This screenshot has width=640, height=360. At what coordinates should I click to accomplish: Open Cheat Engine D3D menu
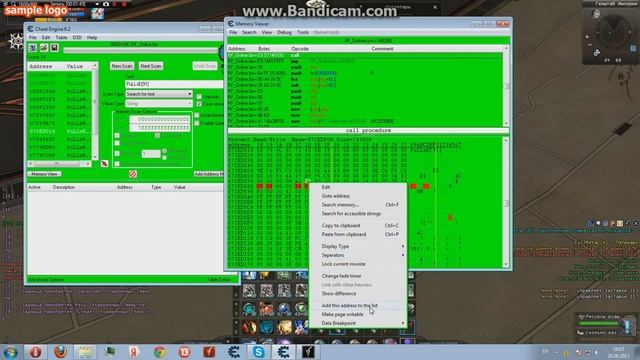tap(77, 38)
